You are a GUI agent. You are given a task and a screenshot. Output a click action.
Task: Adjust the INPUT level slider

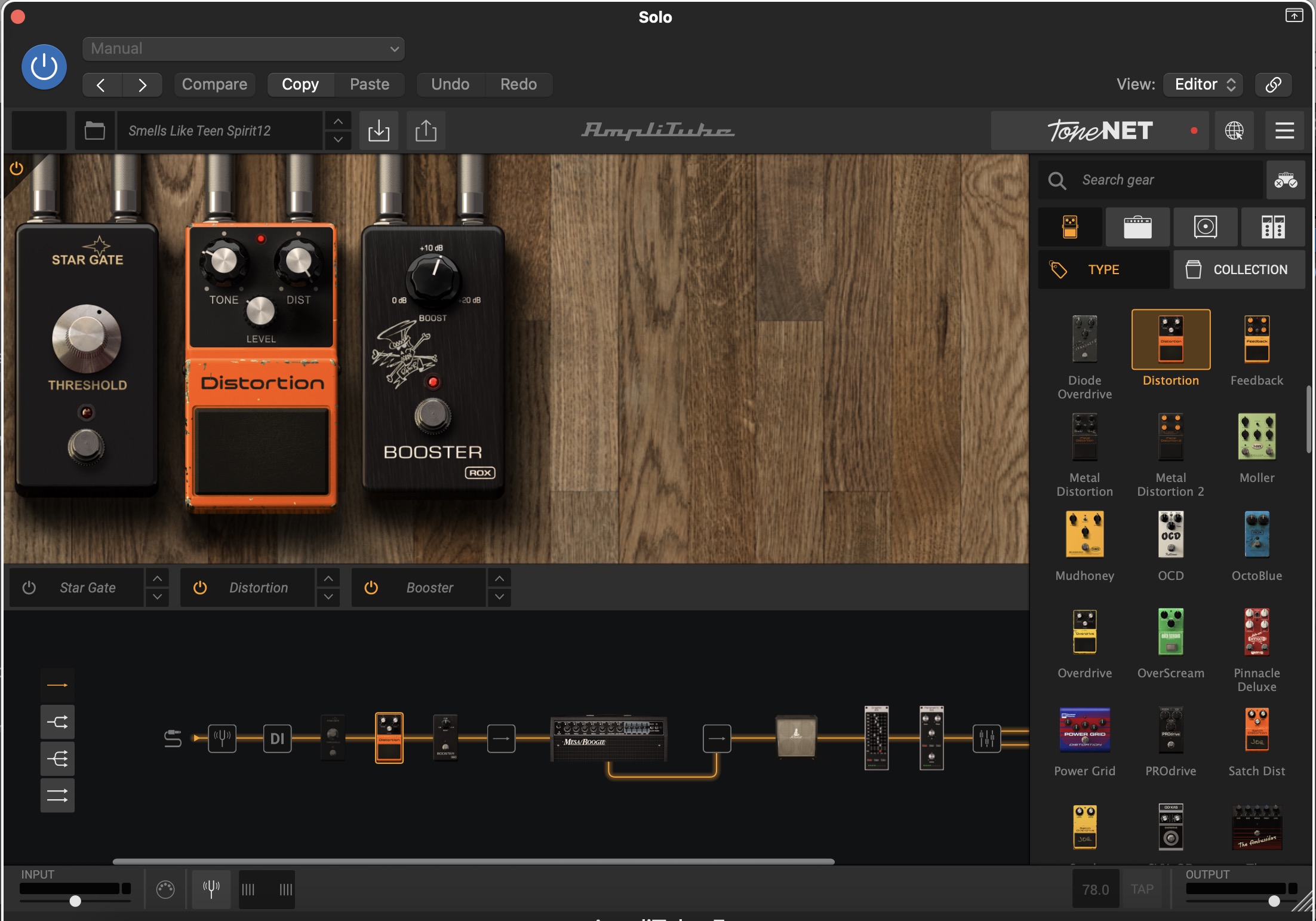[x=75, y=901]
